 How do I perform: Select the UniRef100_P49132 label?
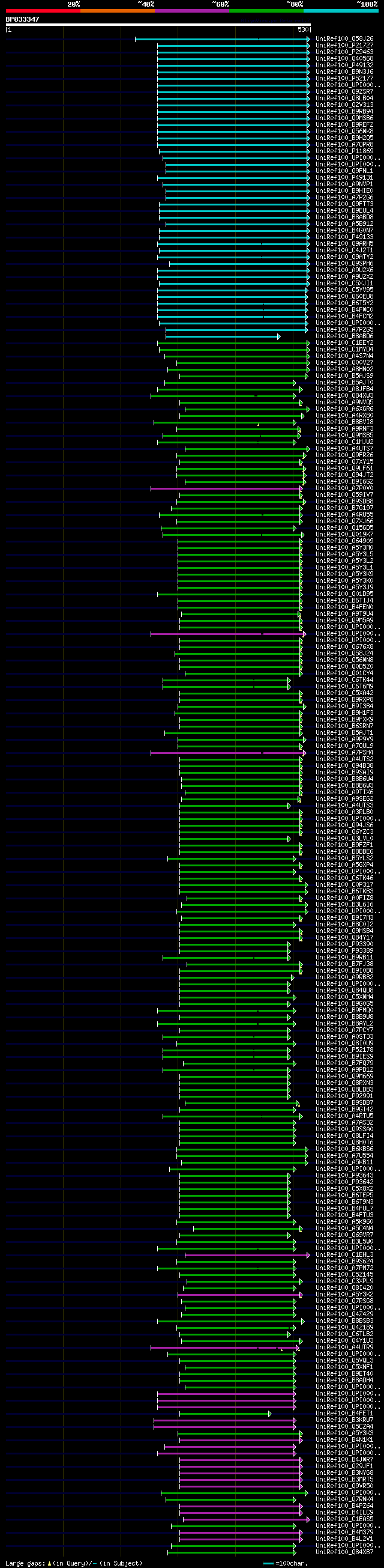click(344, 65)
